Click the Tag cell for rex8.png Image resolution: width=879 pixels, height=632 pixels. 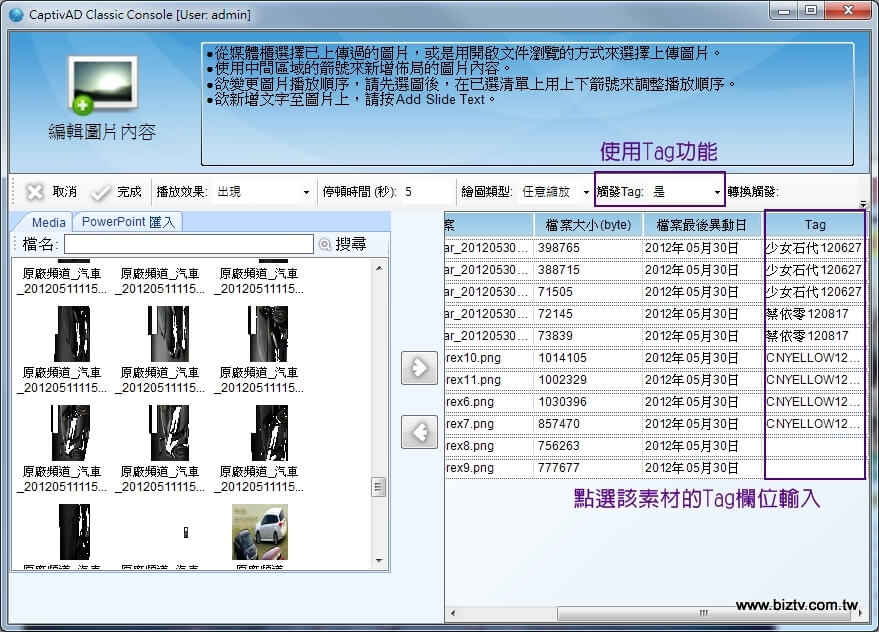point(814,446)
